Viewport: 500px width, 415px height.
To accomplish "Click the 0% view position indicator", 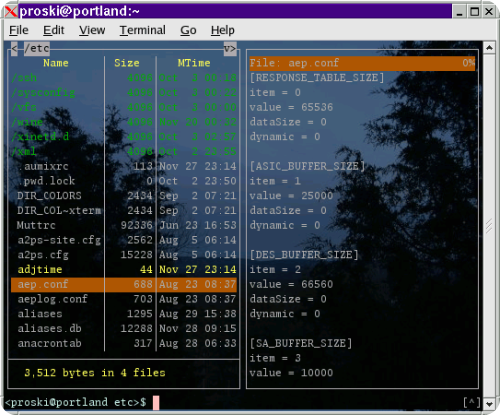I will [x=468, y=63].
